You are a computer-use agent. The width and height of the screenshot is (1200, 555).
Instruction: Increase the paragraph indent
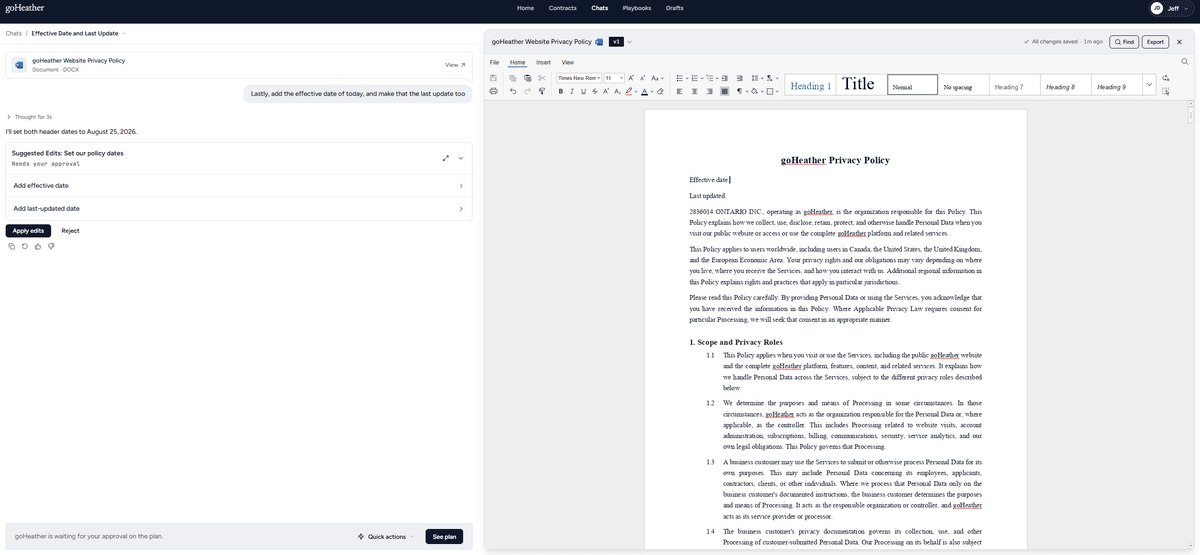click(x=740, y=78)
